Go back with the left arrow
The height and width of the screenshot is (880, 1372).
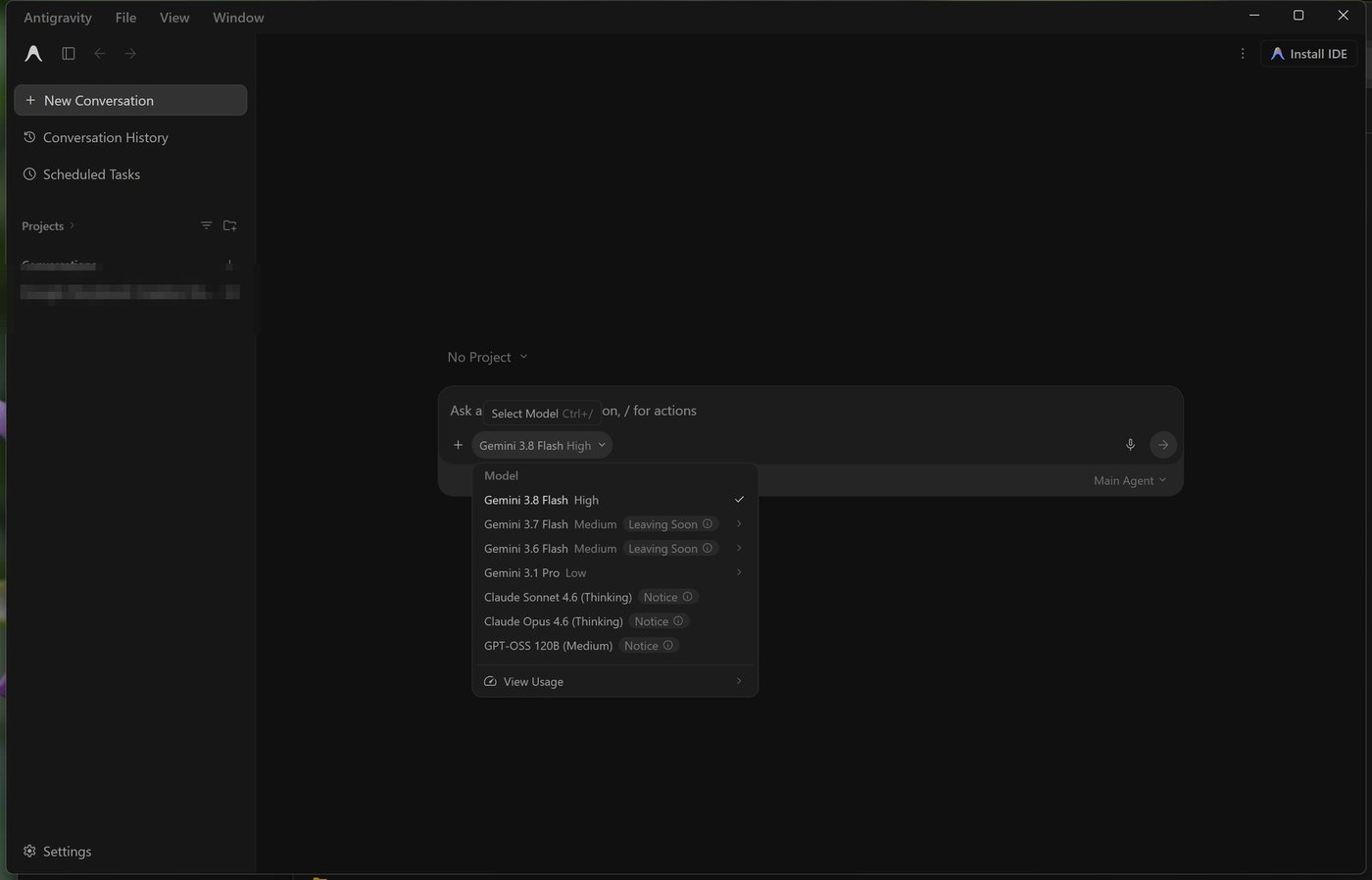point(100,54)
